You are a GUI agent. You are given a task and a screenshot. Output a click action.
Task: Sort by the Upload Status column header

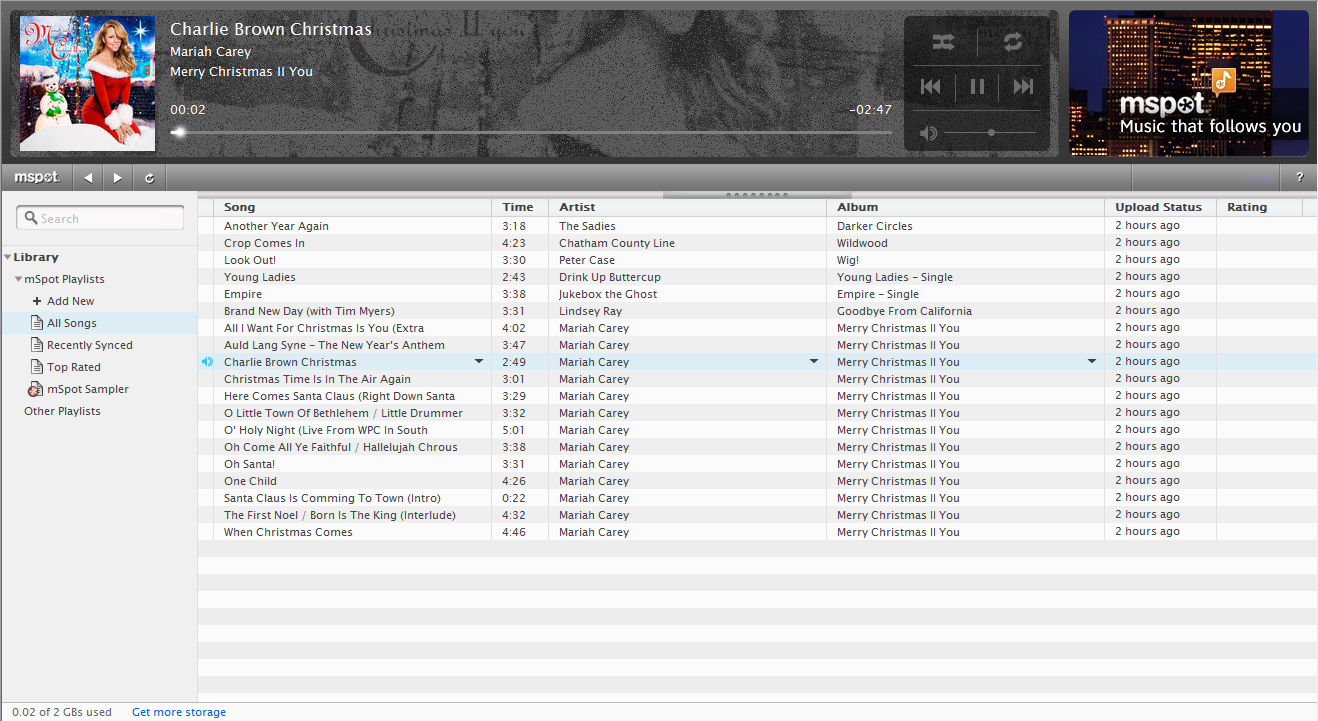tap(1161, 207)
